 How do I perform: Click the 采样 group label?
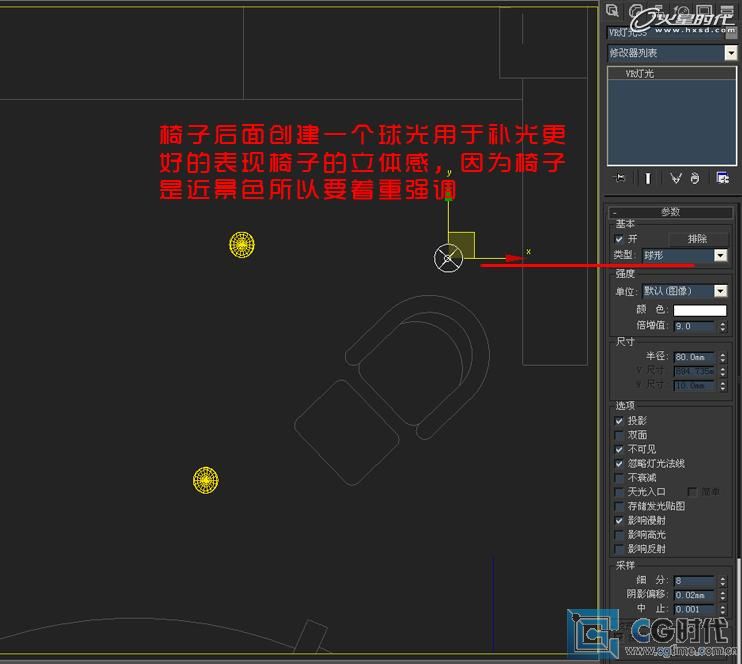coord(625,565)
